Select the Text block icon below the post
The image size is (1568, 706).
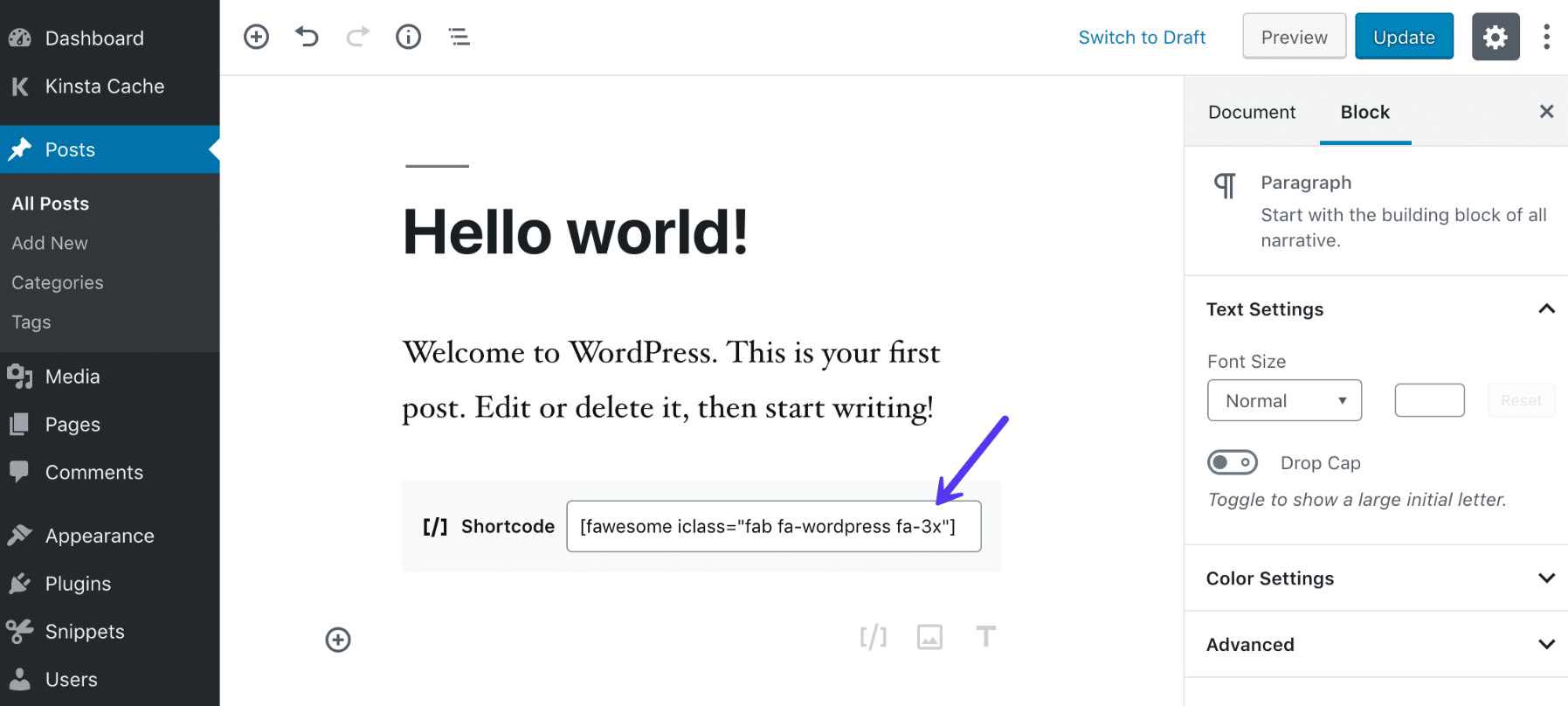pyautogui.click(x=985, y=637)
